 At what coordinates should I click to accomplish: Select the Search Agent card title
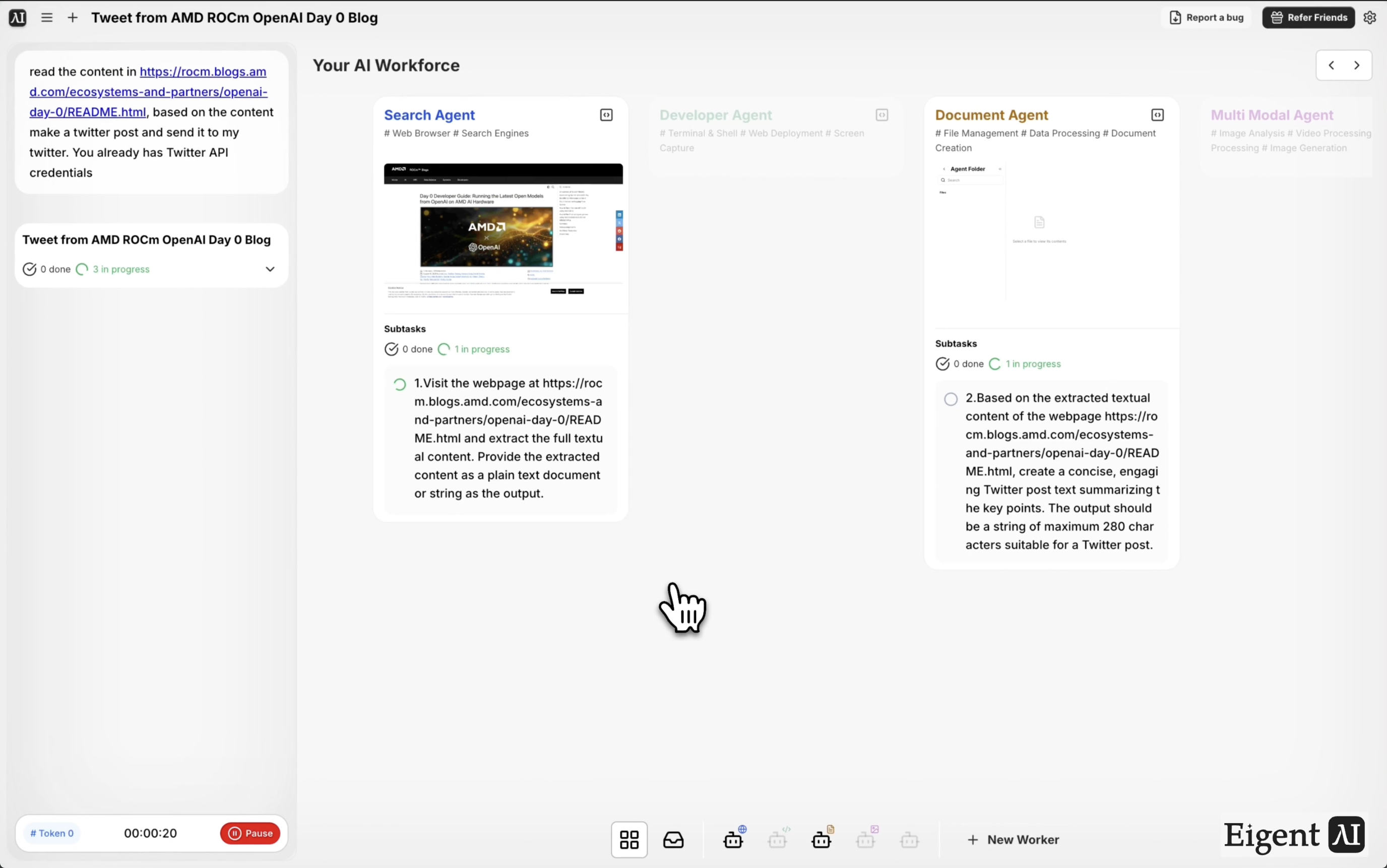tap(429, 115)
